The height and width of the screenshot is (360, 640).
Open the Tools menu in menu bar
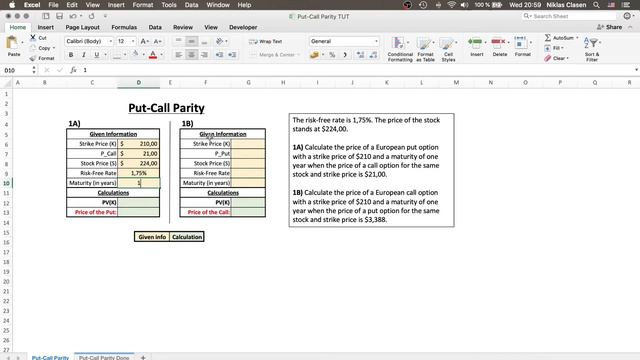[x=169, y=5]
